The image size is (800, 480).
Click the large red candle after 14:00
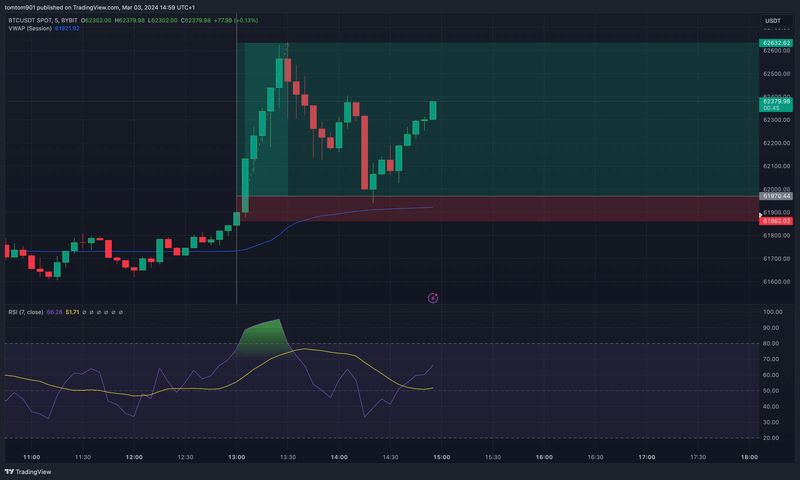365,152
